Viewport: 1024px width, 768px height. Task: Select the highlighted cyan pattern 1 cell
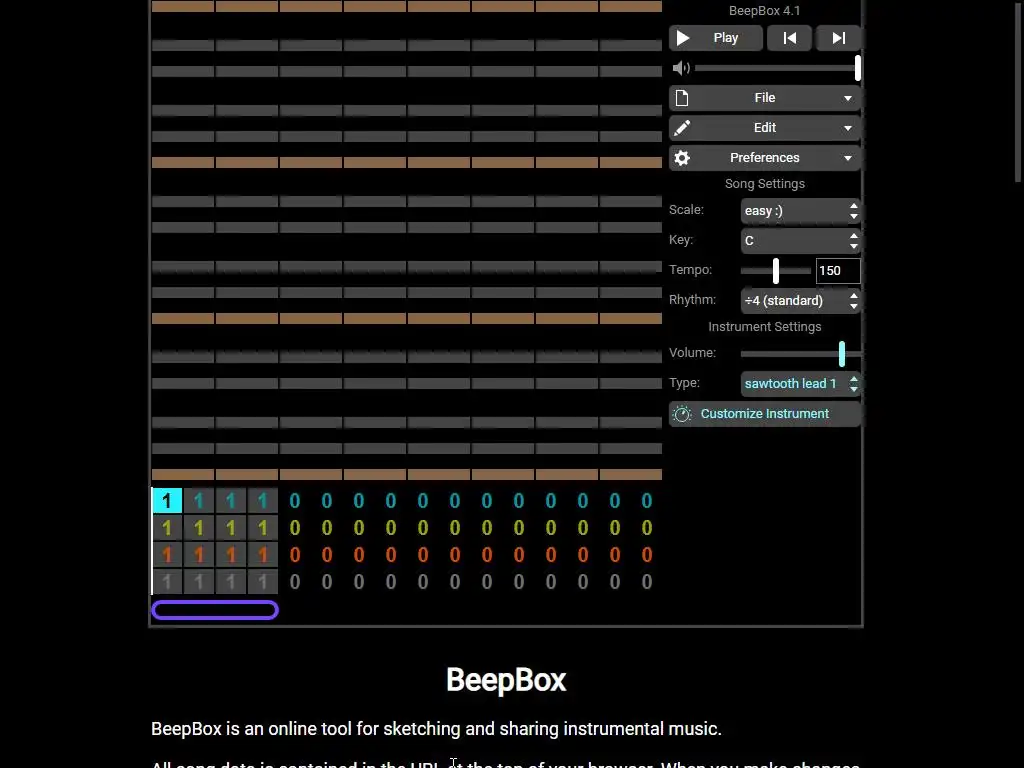coord(167,501)
